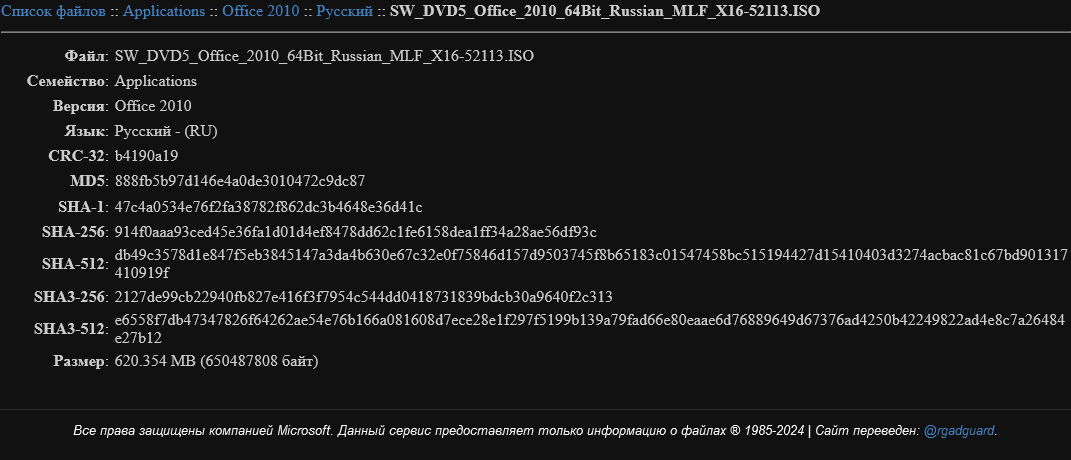Click the SHA3-256 hash value

363,297
